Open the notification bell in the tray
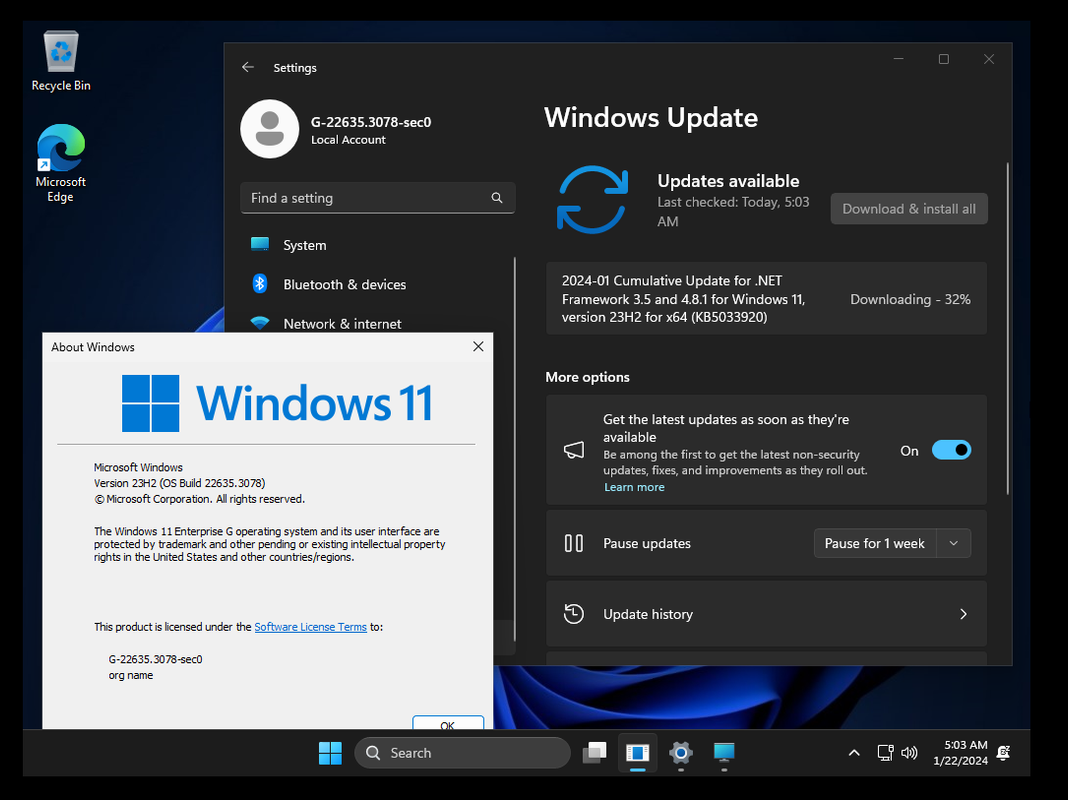The height and width of the screenshot is (800, 1068). (1003, 753)
